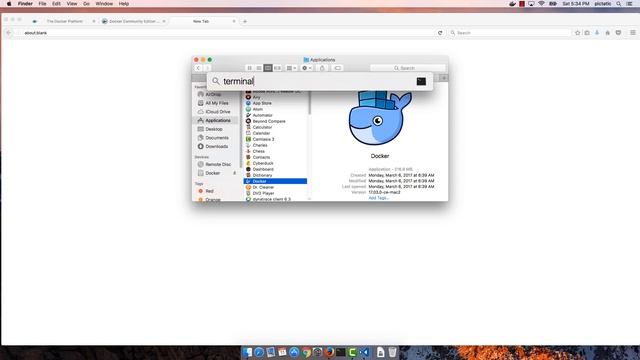Open the Finder arrange-by dropdown
Viewport: 640px width, 360px height.
(x=291, y=68)
